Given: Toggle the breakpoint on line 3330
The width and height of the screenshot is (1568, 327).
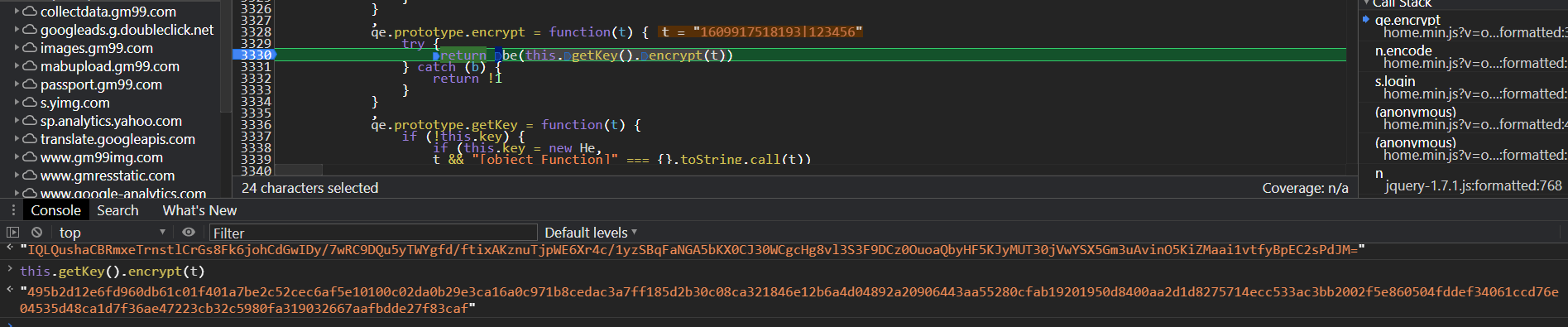Looking at the screenshot, I should tap(256, 55).
